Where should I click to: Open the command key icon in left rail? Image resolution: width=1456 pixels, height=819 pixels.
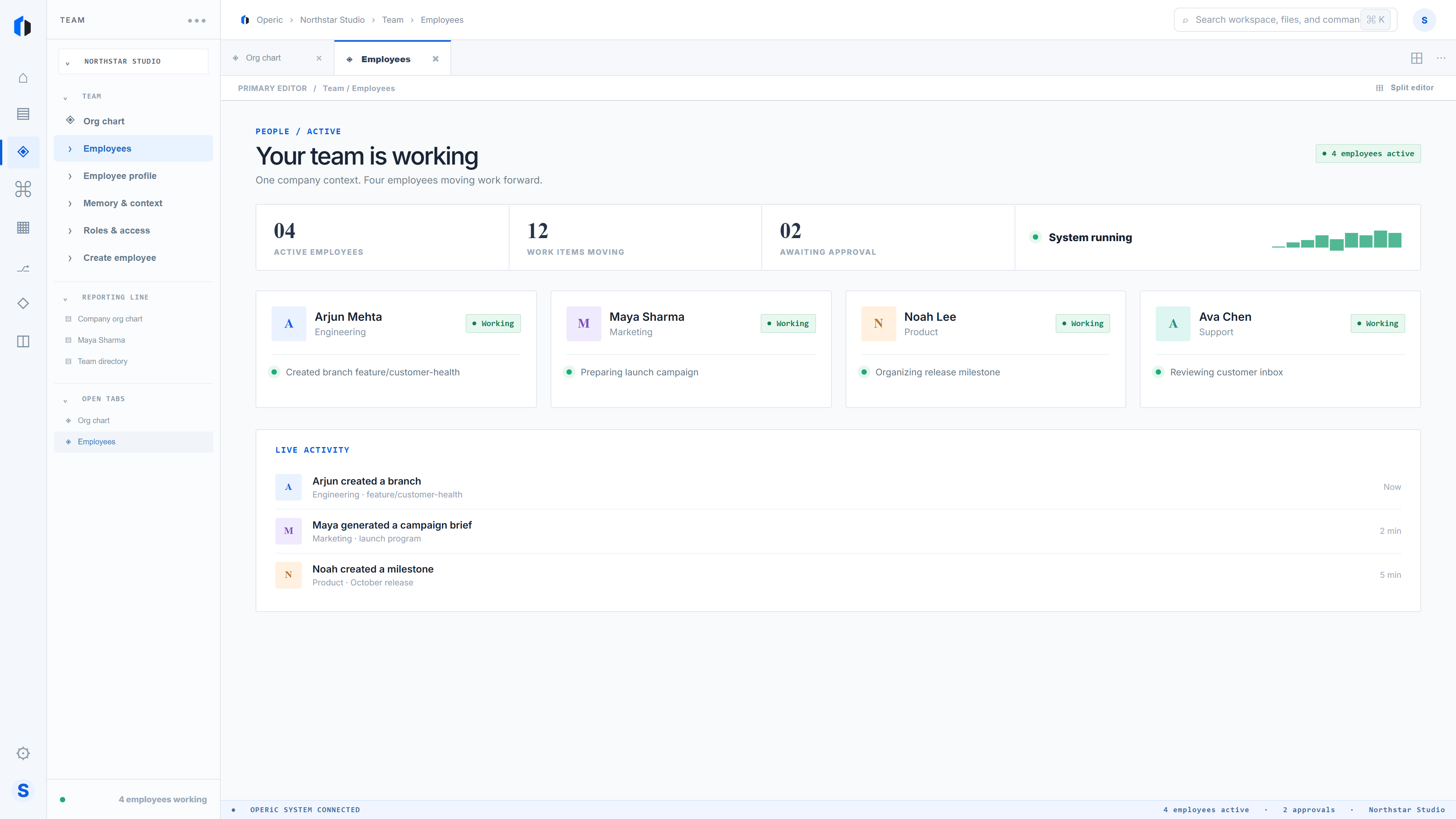[x=23, y=189]
